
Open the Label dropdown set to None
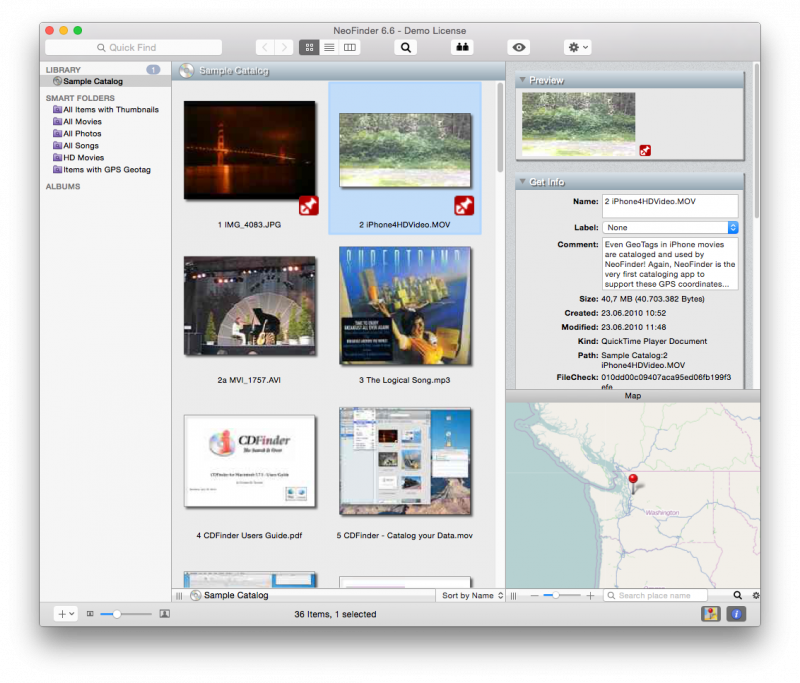pyautogui.click(x=670, y=228)
